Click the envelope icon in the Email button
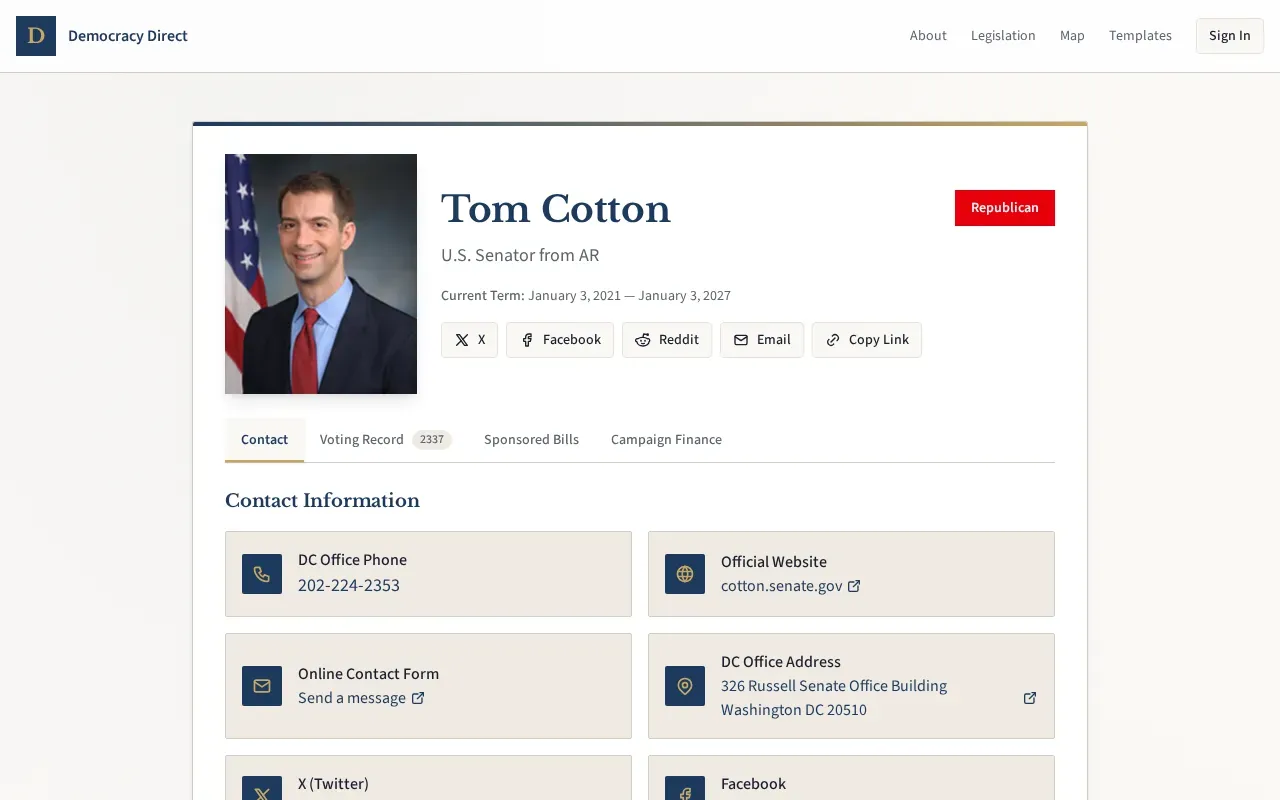This screenshot has height=800, width=1280. (x=739, y=340)
